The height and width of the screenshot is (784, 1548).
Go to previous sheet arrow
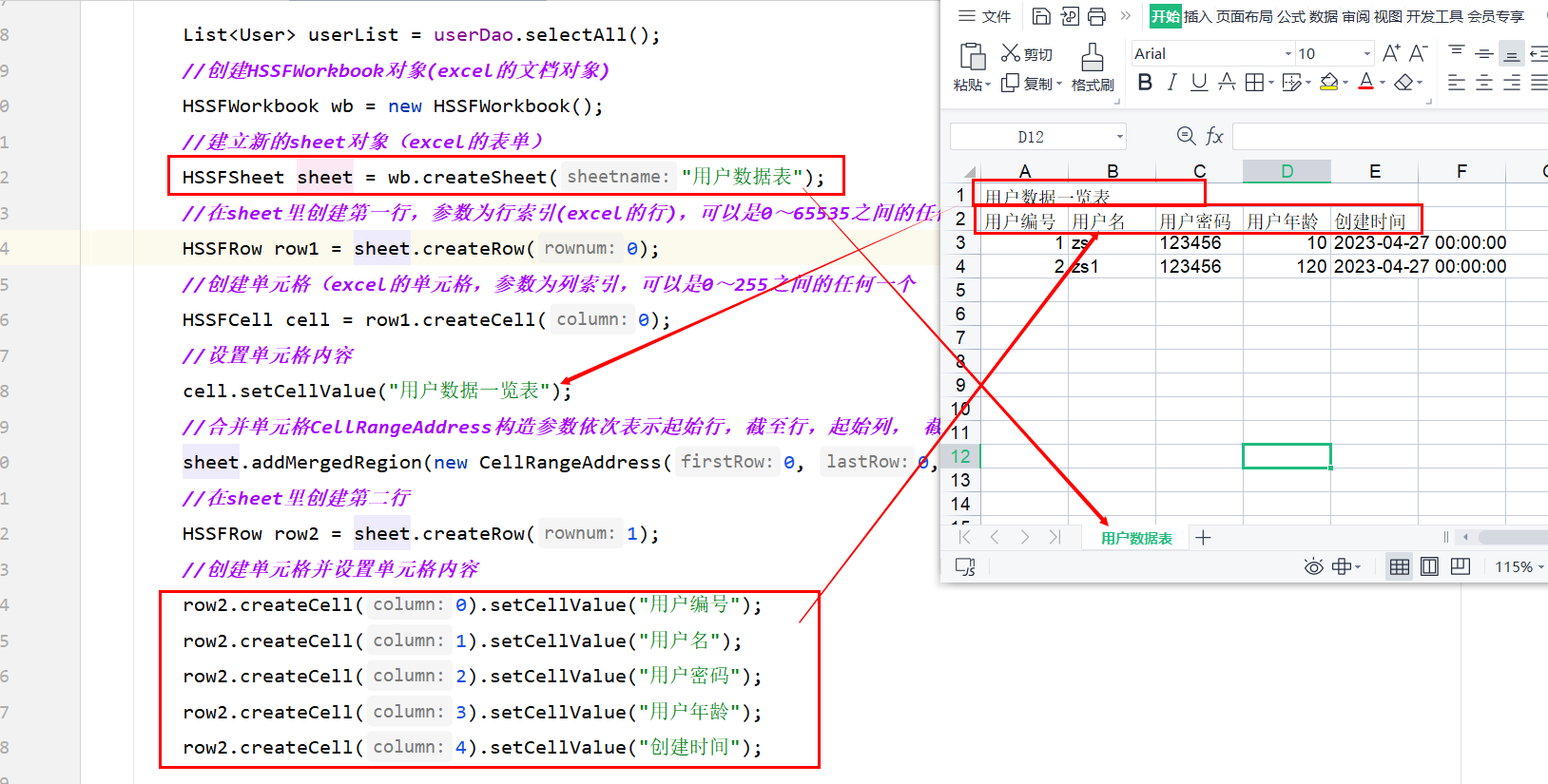[x=995, y=537]
